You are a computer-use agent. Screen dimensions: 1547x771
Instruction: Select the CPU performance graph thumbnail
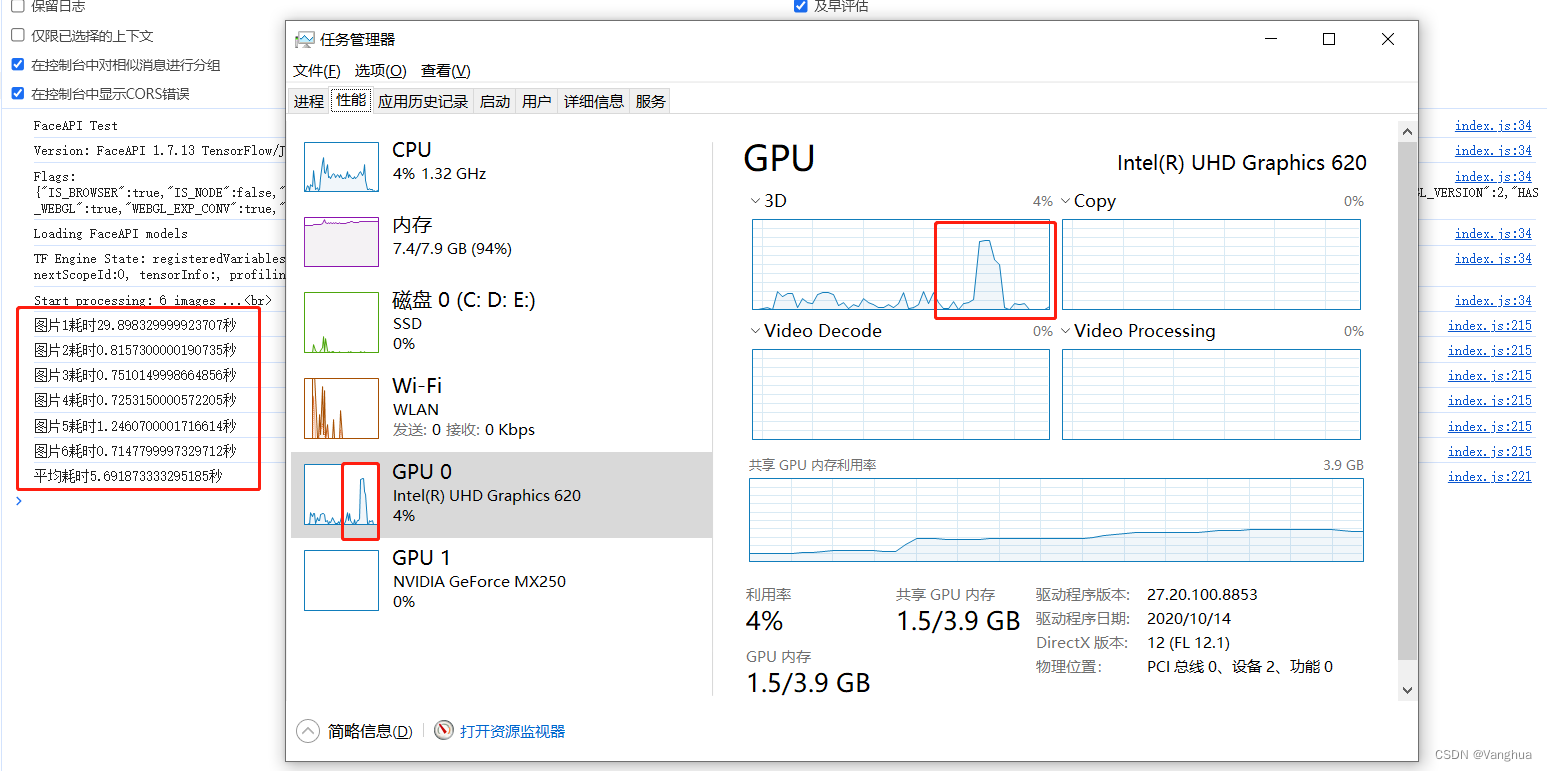pos(341,167)
